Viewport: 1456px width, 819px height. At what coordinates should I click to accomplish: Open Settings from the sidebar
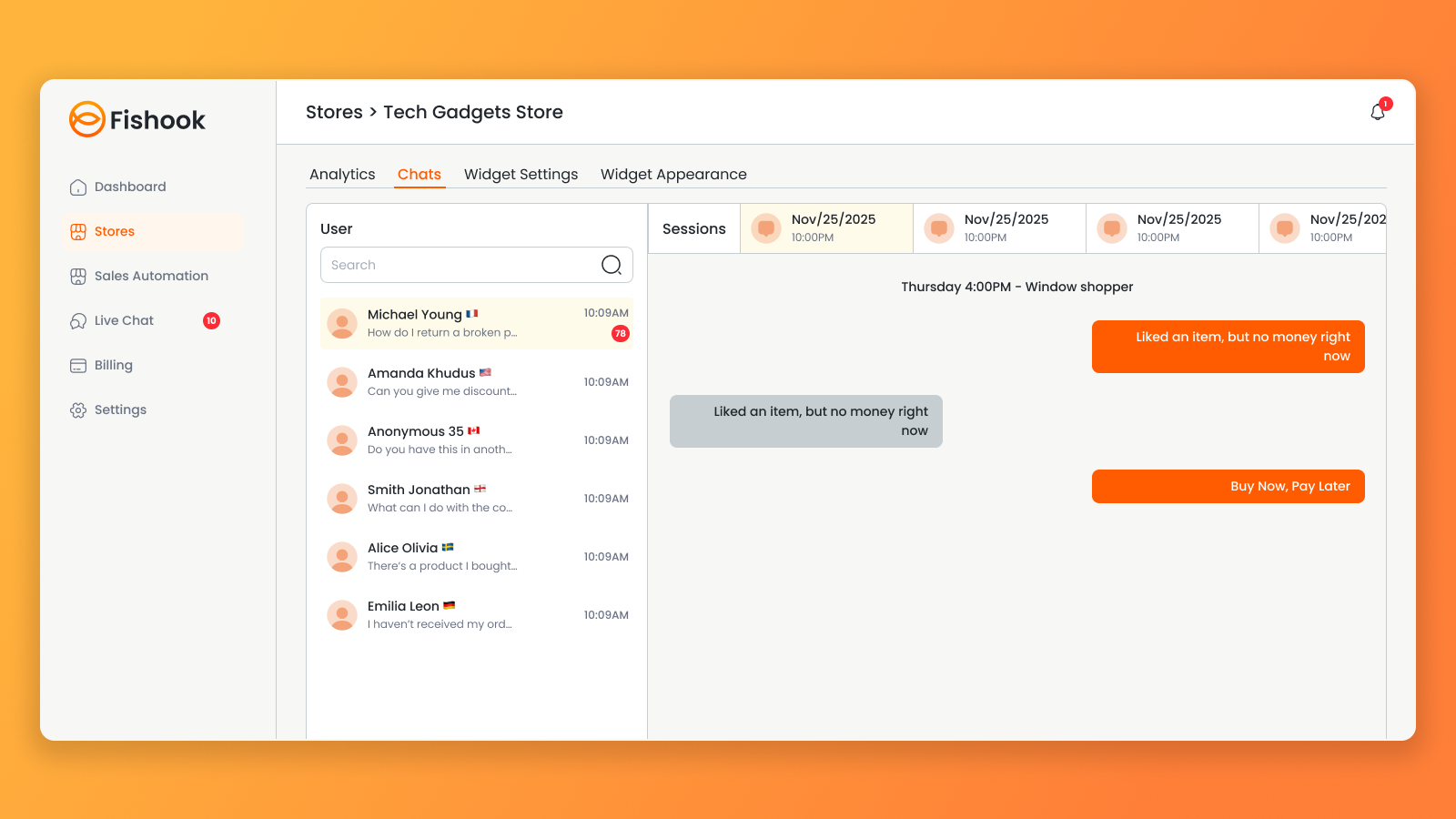119,409
